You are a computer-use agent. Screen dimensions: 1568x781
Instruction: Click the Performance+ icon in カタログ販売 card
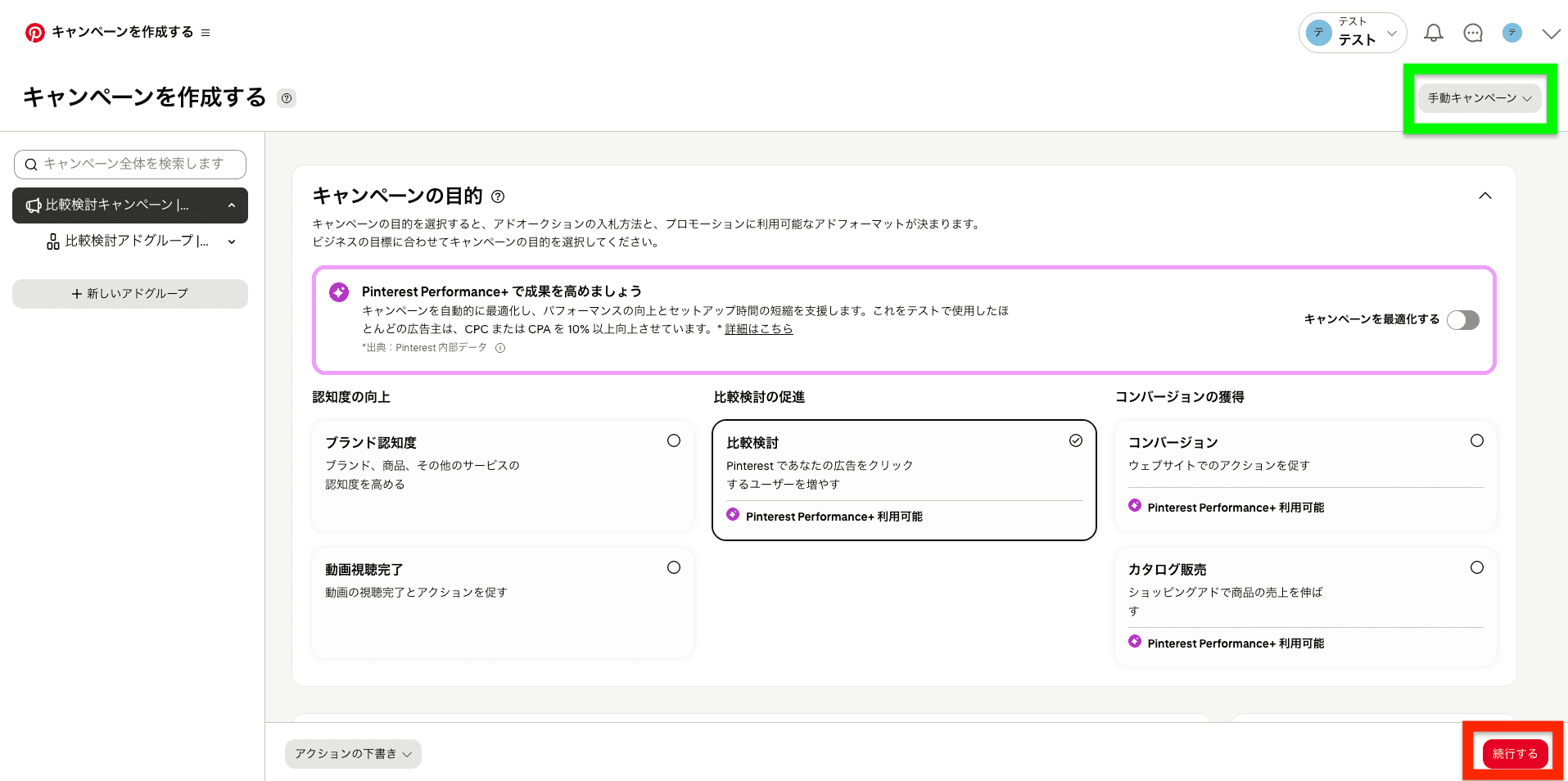(1135, 641)
